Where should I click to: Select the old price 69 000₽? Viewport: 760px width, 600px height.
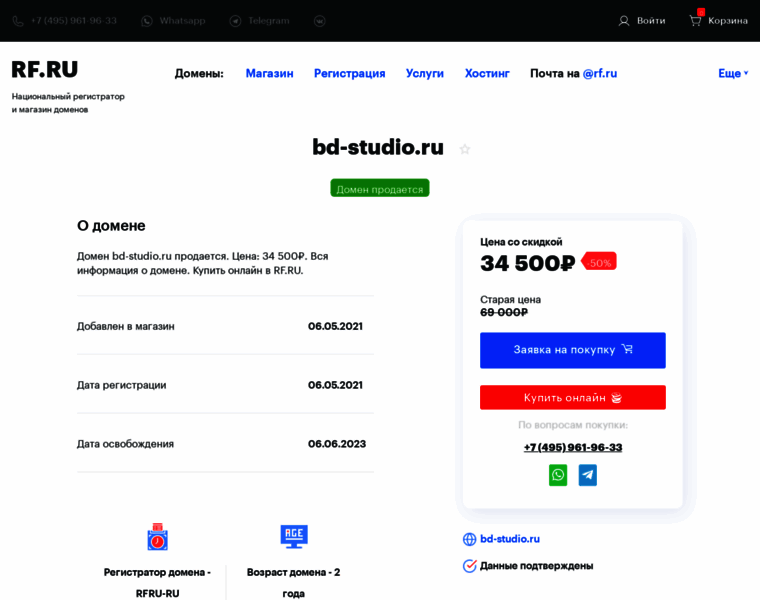tap(504, 312)
